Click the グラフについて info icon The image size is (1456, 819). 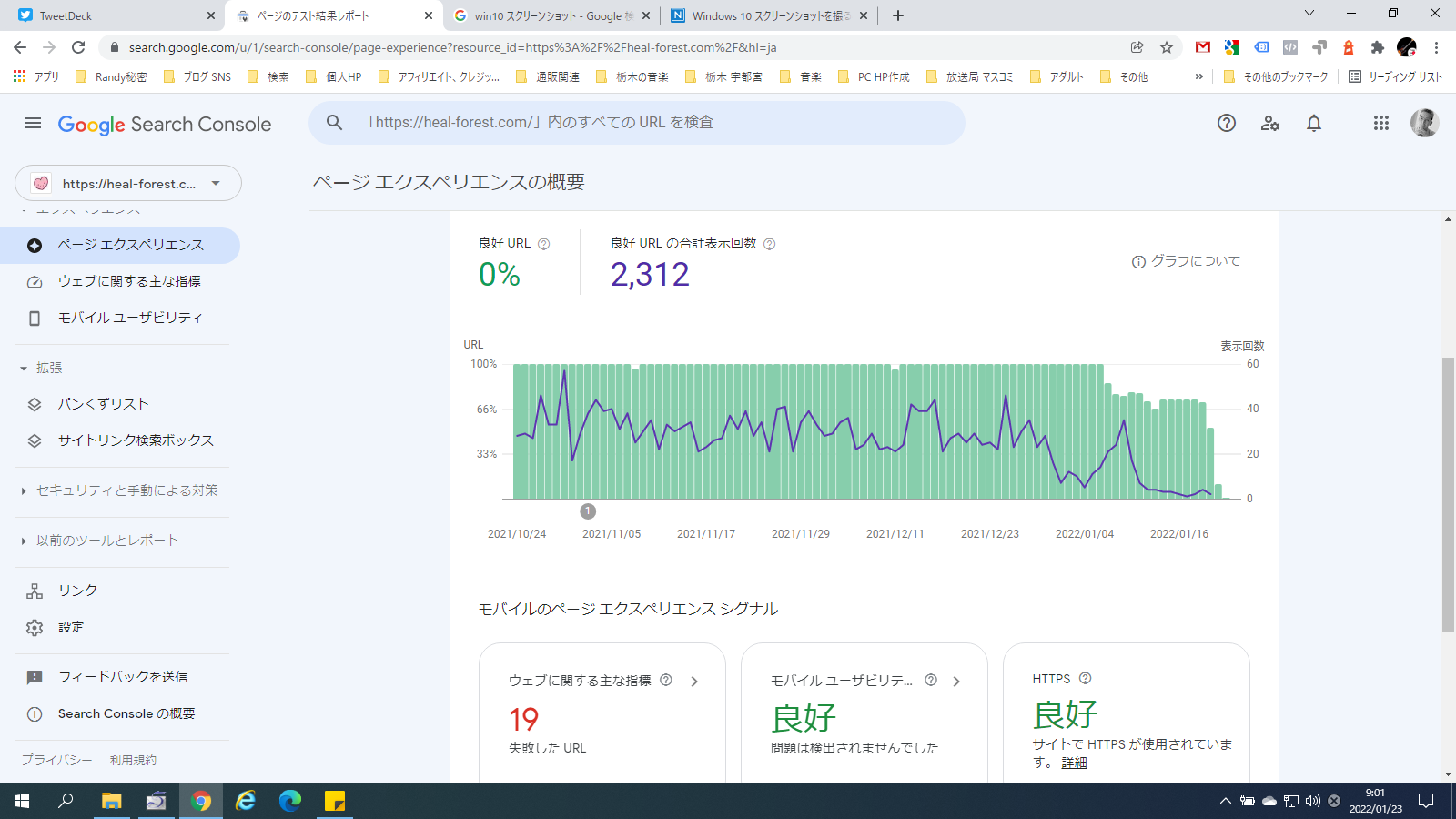tap(1138, 261)
